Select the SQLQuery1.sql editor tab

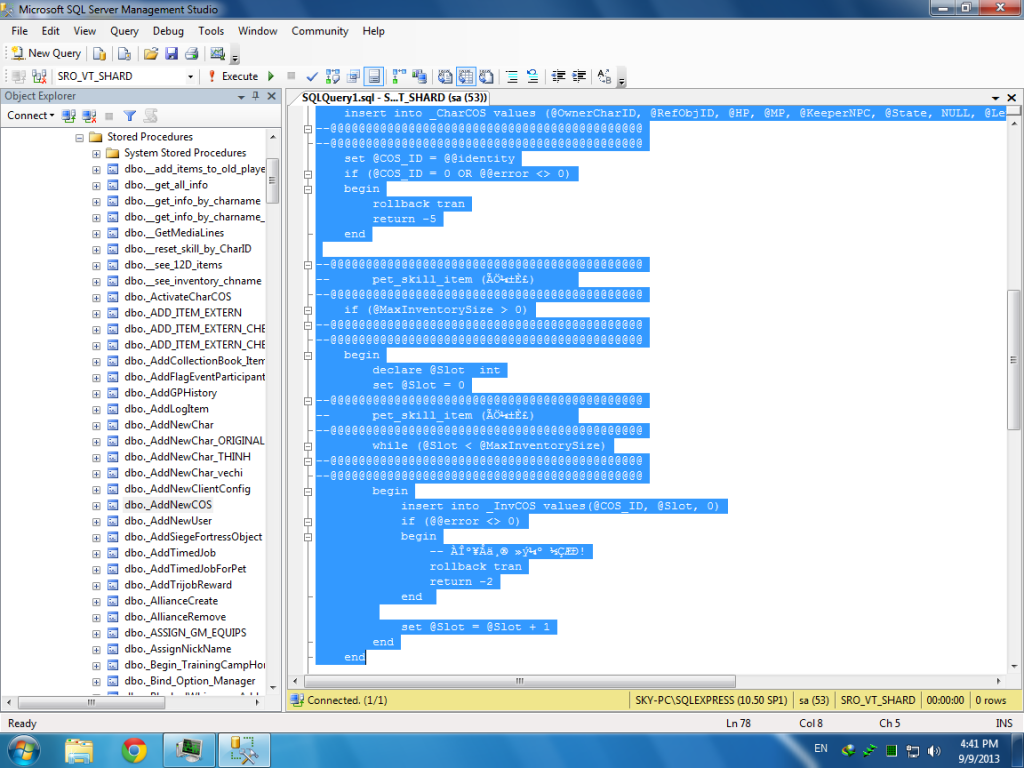[394, 97]
